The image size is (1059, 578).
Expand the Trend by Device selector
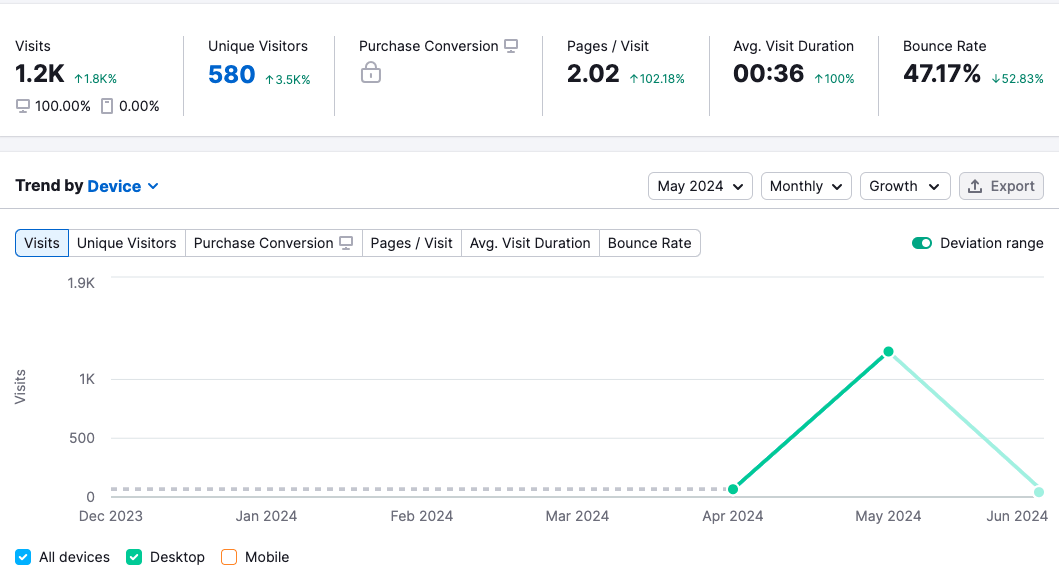coord(153,186)
